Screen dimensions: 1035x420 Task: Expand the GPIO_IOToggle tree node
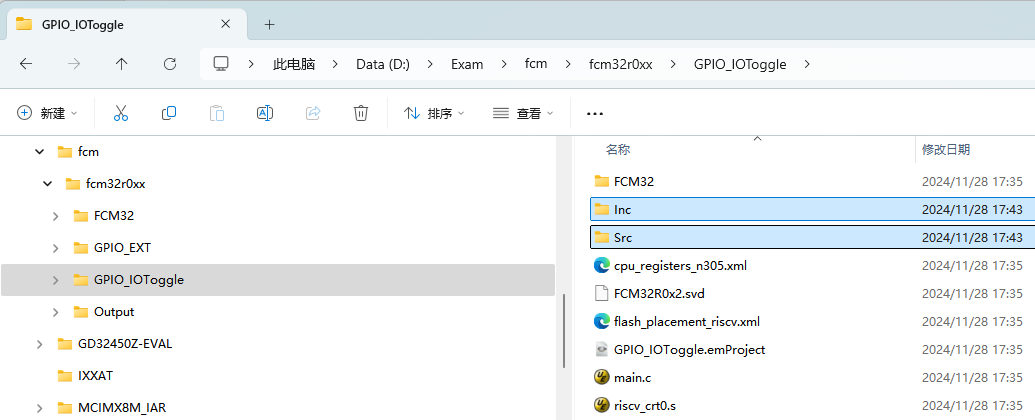56,280
